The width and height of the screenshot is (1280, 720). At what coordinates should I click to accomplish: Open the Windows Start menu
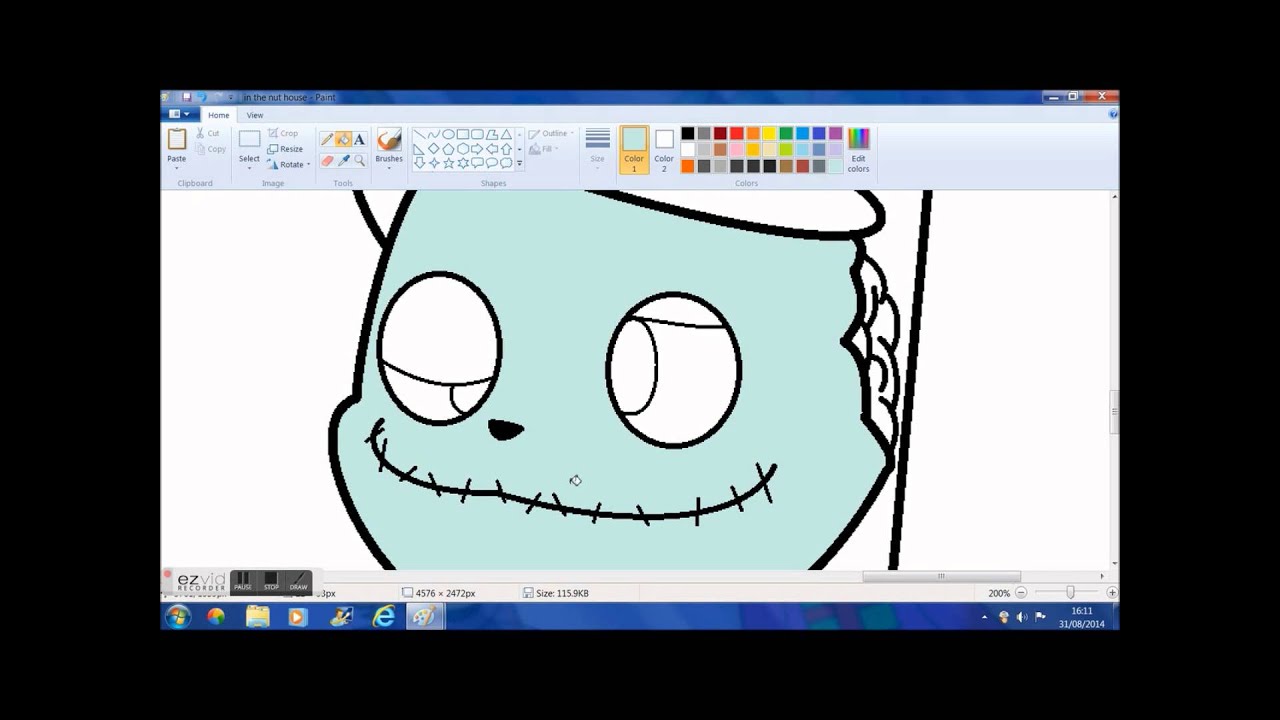(x=178, y=617)
